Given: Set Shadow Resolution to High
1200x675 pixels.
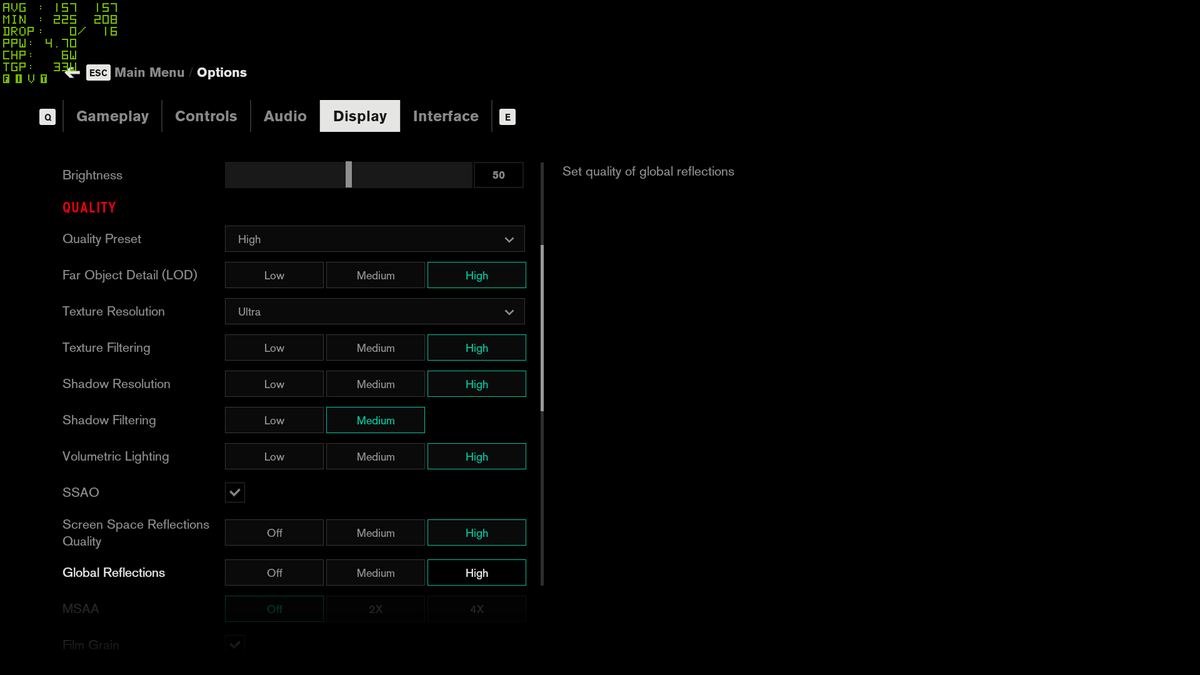Looking at the screenshot, I should pyautogui.click(x=477, y=384).
